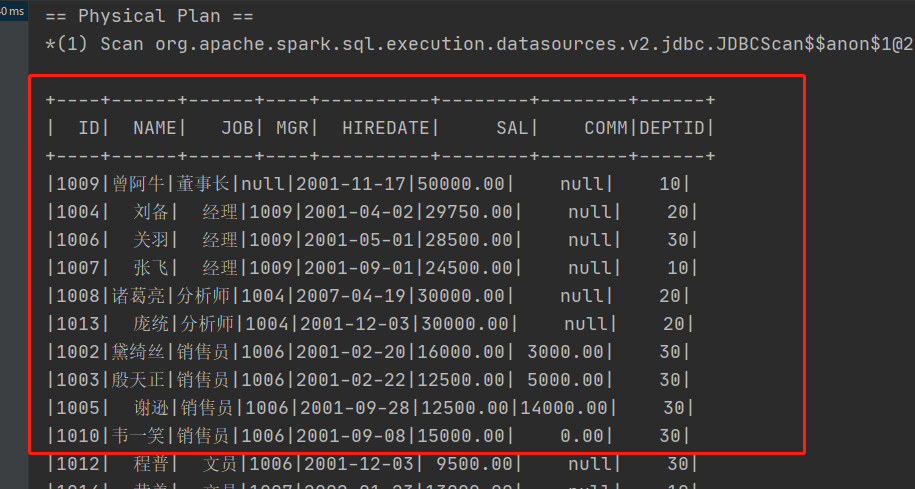Click salary 24500.00

tap(469, 268)
